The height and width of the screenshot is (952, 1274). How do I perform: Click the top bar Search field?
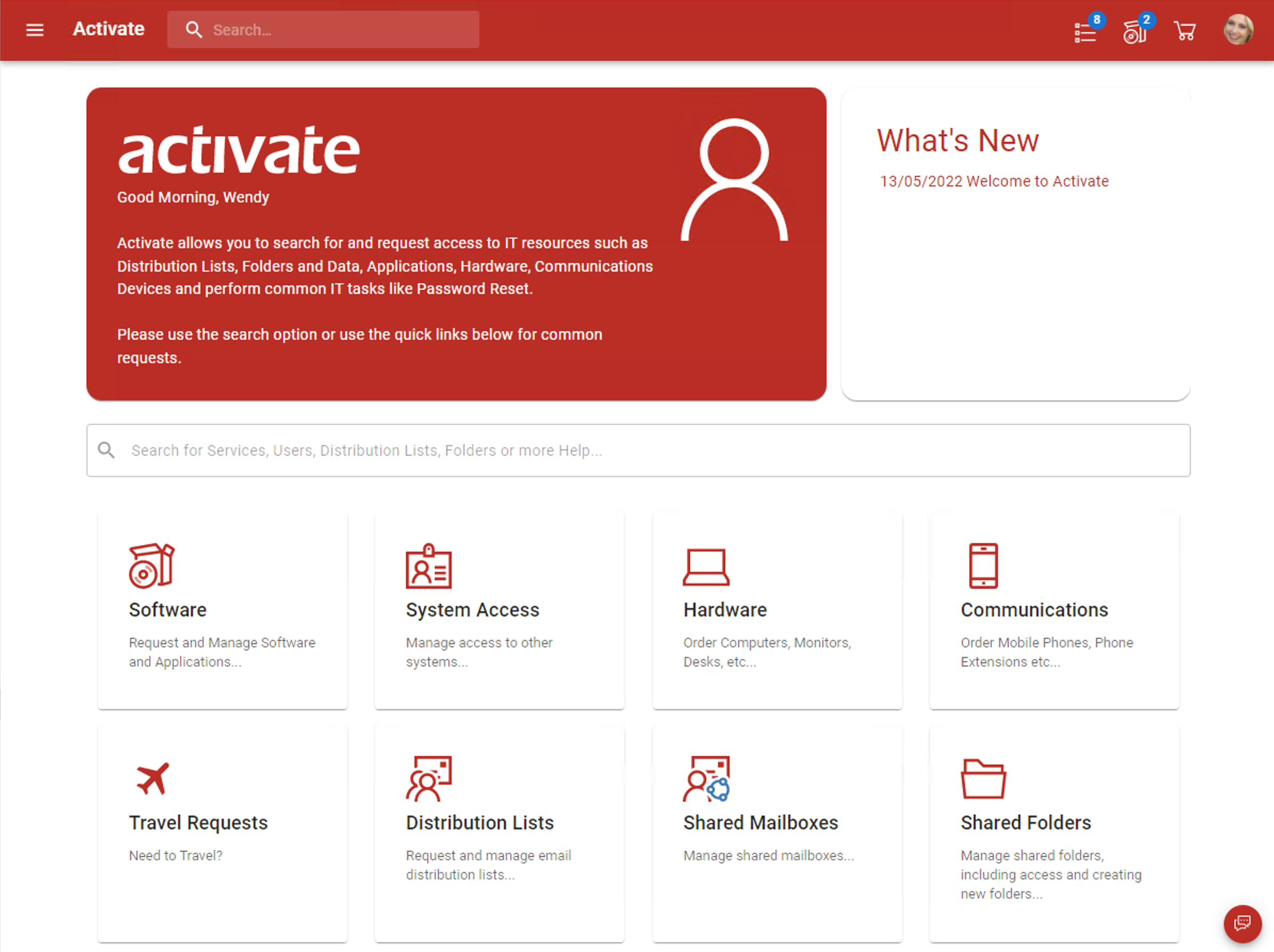point(323,29)
